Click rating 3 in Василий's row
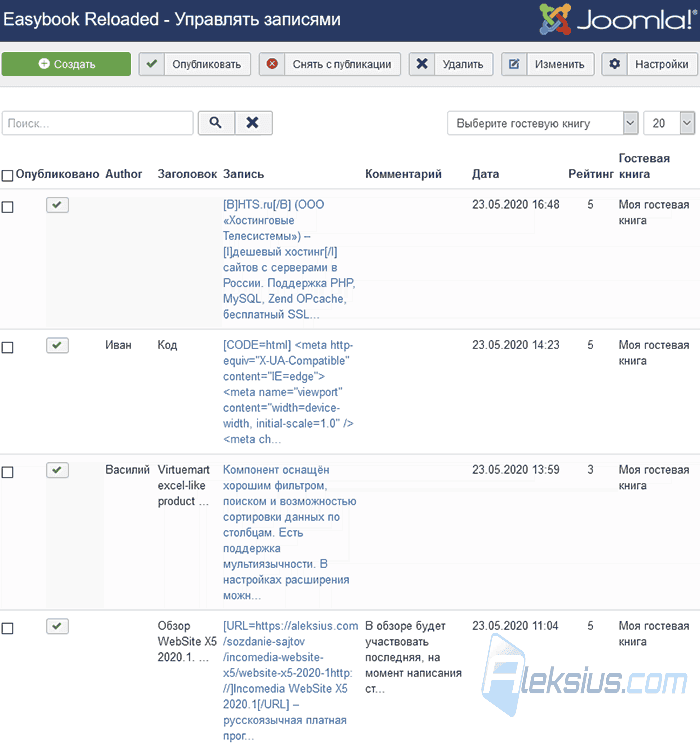 click(590, 470)
